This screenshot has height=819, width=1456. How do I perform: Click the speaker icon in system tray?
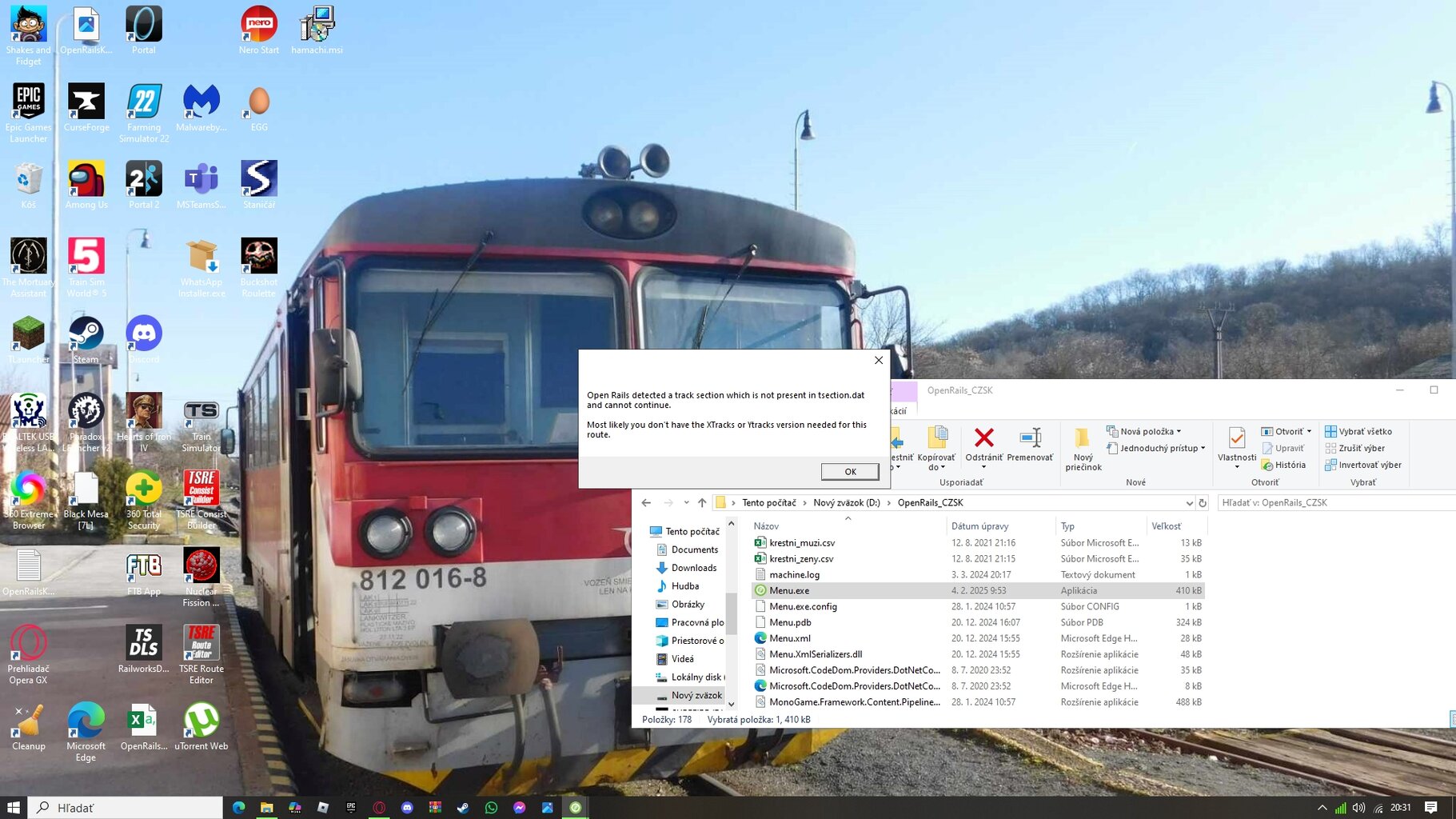click(1359, 808)
